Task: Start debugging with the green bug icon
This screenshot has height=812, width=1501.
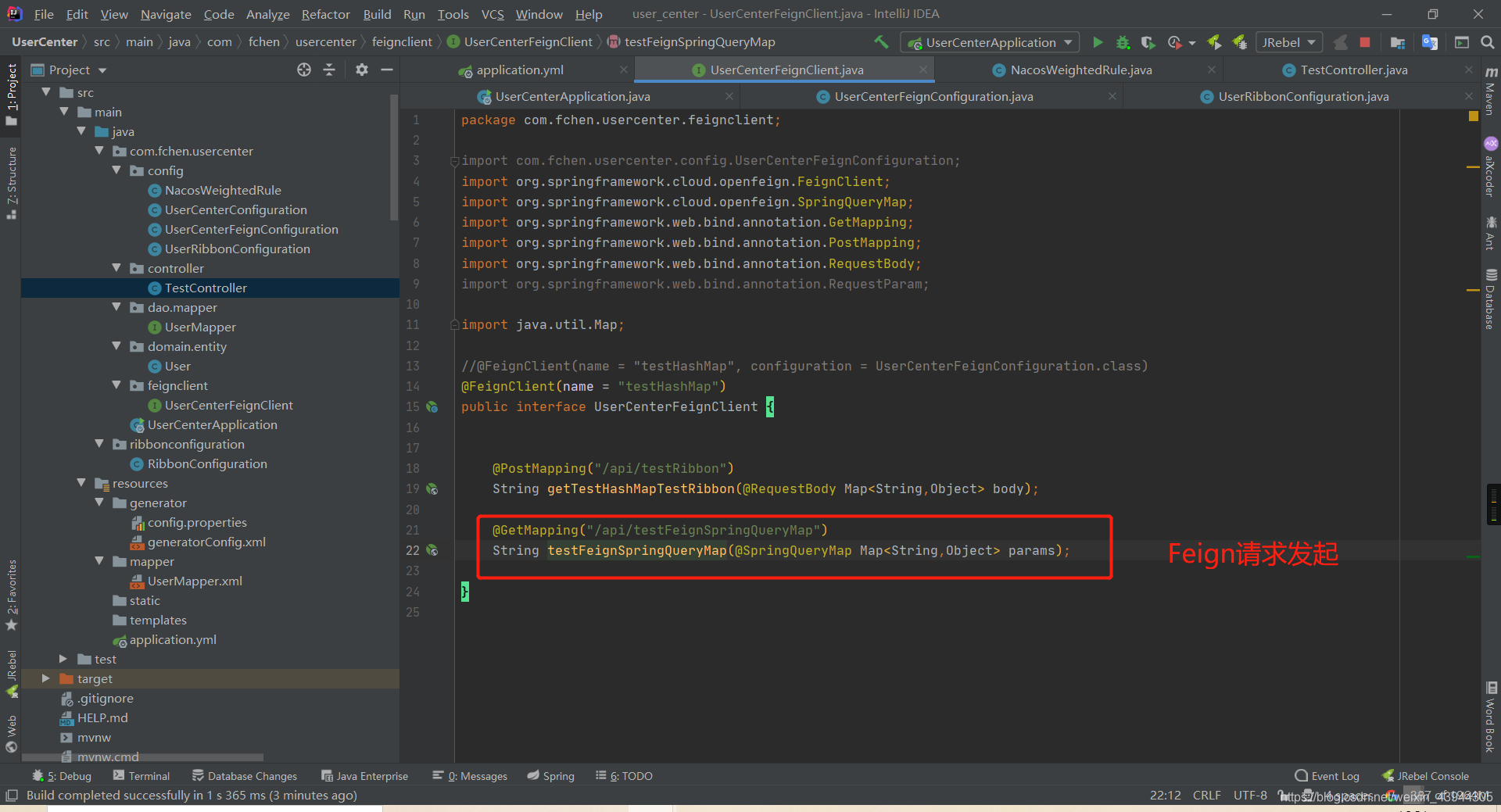Action: tap(1123, 42)
